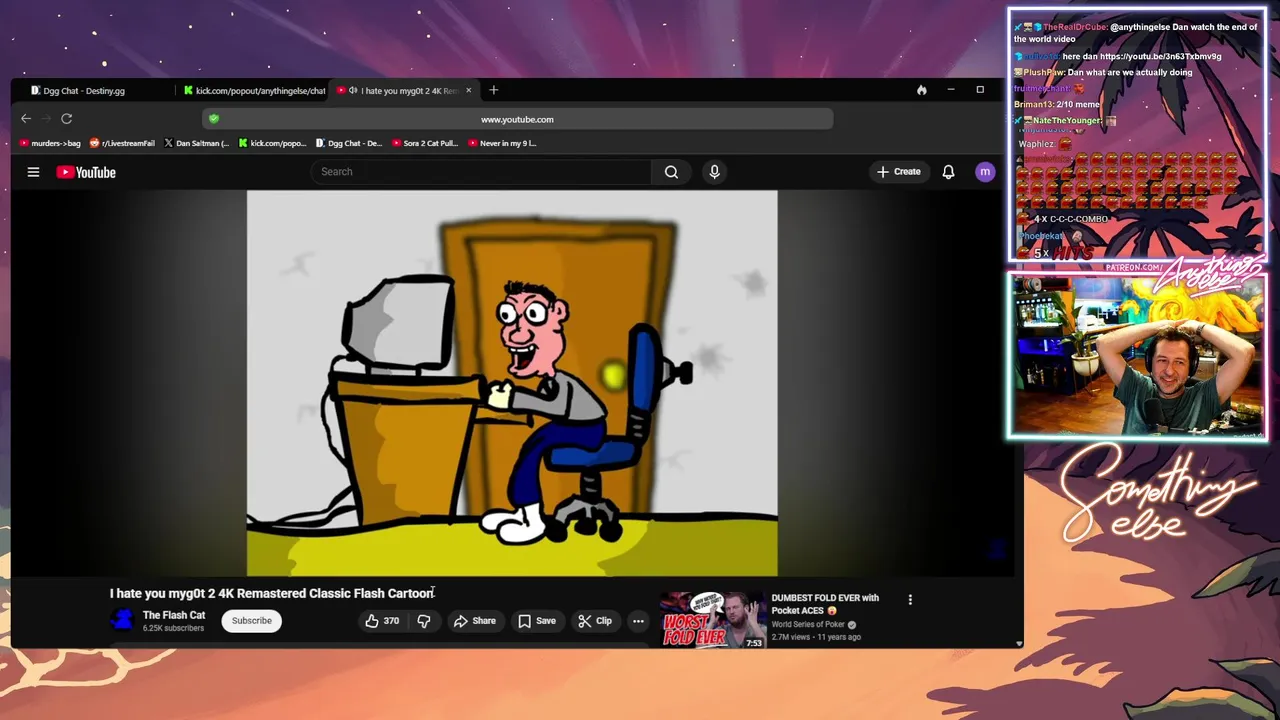Click the video player to pause
Image resolution: width=1280 pixels, height=720 pixels.
512,383
